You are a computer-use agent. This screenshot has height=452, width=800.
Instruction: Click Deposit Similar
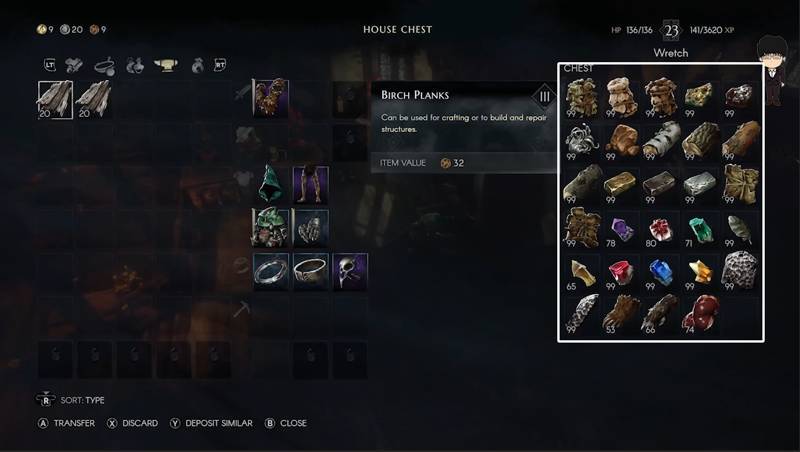[211, 423]
